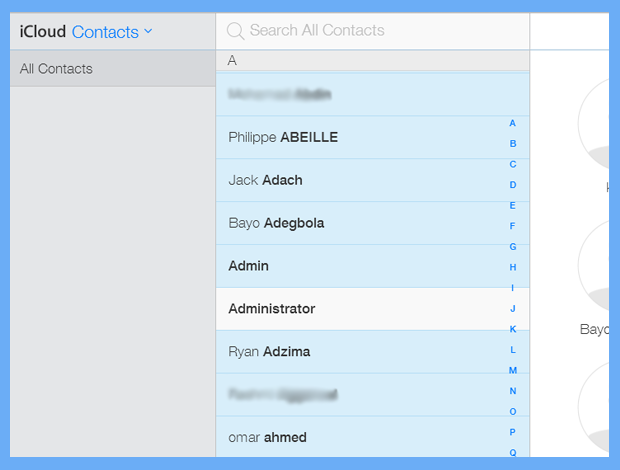Select the Admin contact
Viewport: 620px width, 470px height.
coord(249,266)
